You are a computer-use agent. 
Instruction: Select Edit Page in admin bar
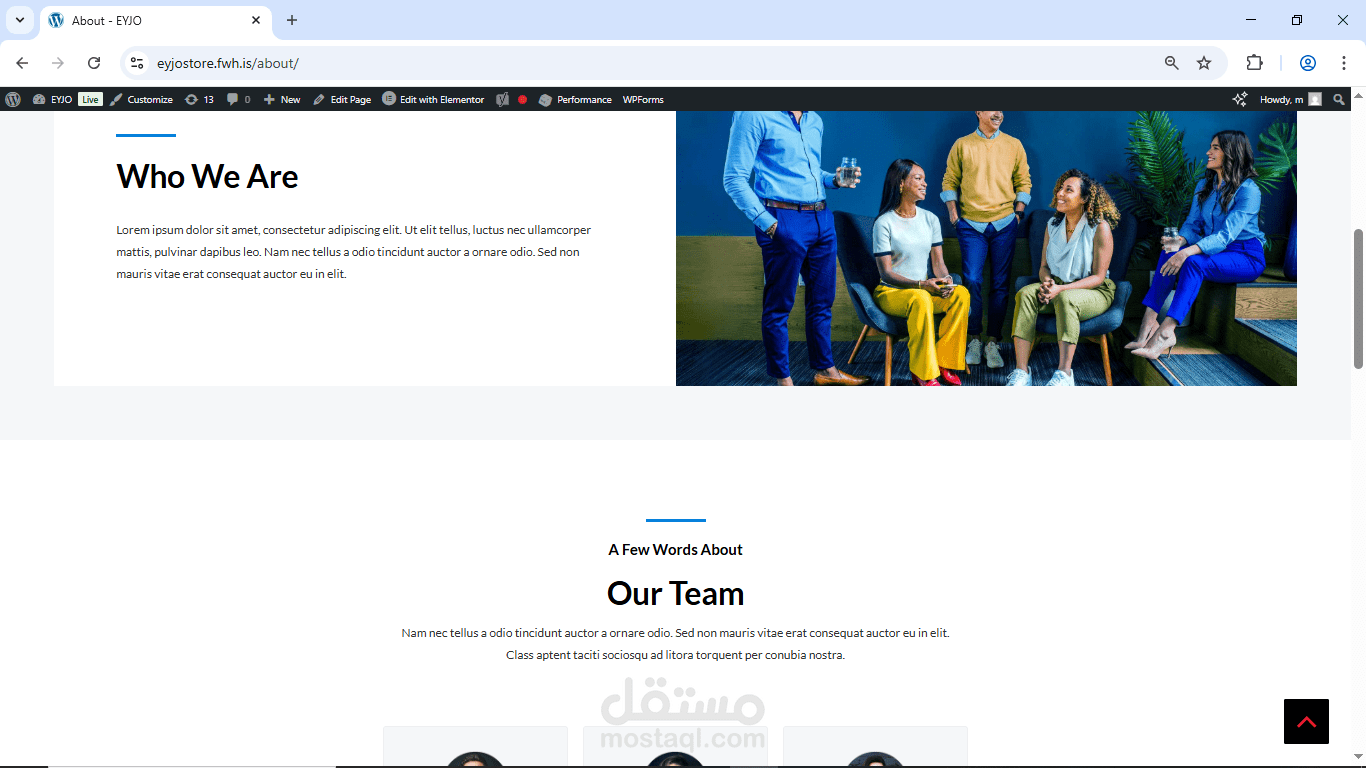tap(342, 99)
